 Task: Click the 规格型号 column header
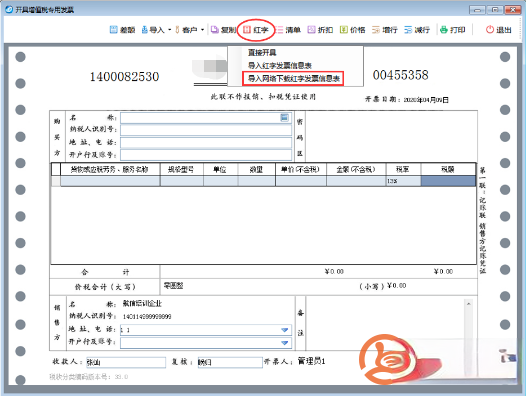tap(181, 169)
